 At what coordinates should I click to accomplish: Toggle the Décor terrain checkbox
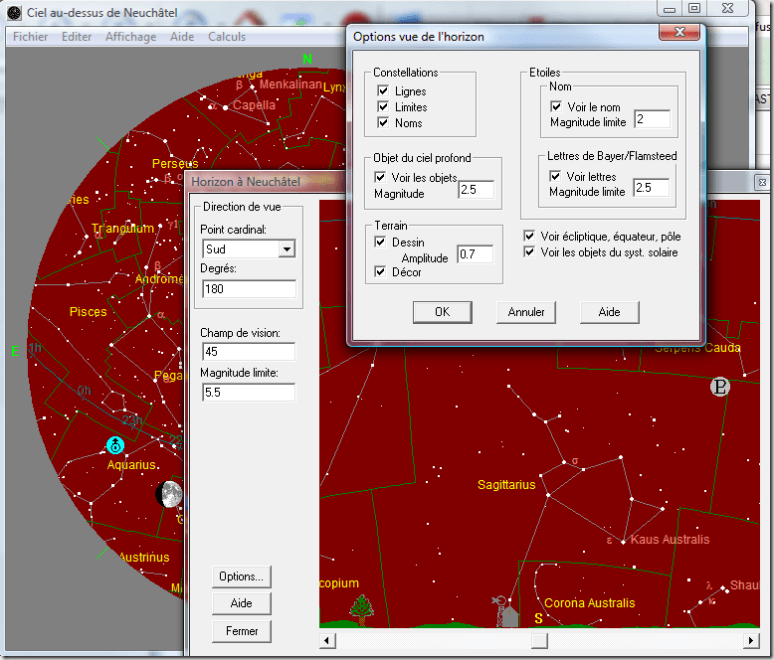[x=381, y=271]
